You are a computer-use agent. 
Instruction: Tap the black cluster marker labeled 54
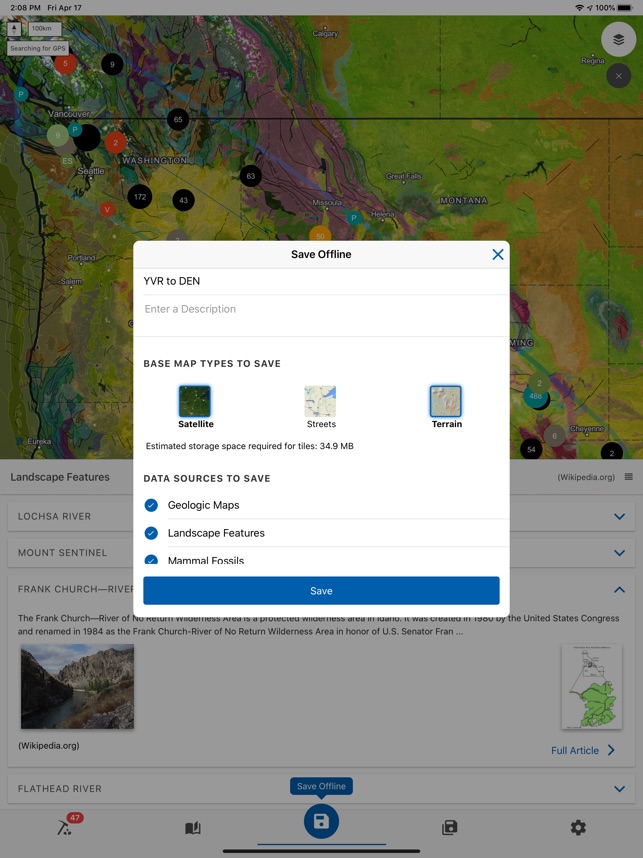pyautogui.click(x=531, y=449)
